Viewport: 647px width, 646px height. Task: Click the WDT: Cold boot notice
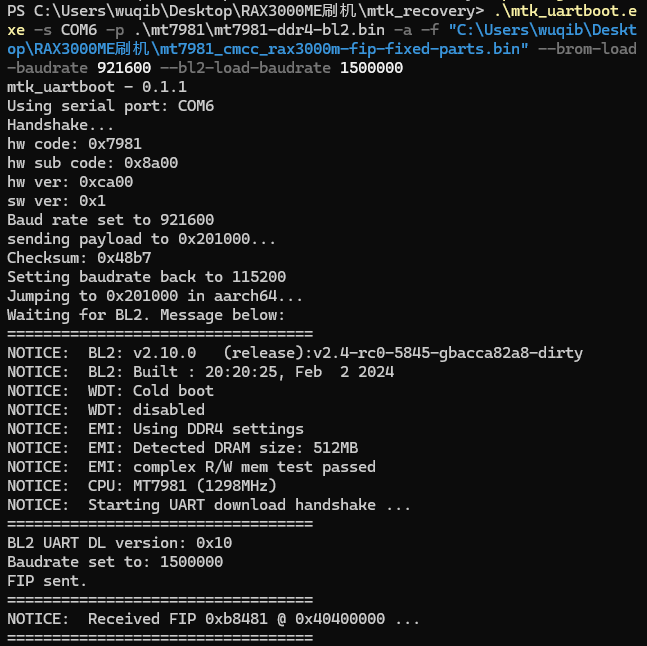111,391
